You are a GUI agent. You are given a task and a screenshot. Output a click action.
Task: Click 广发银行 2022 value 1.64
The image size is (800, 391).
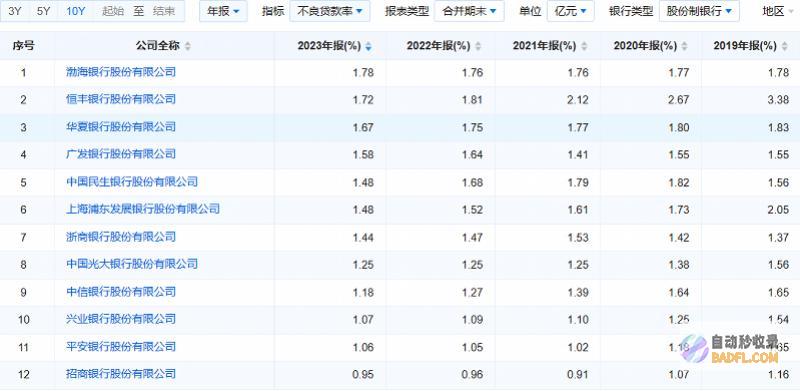pyautogui.click(x=472, y=154)
